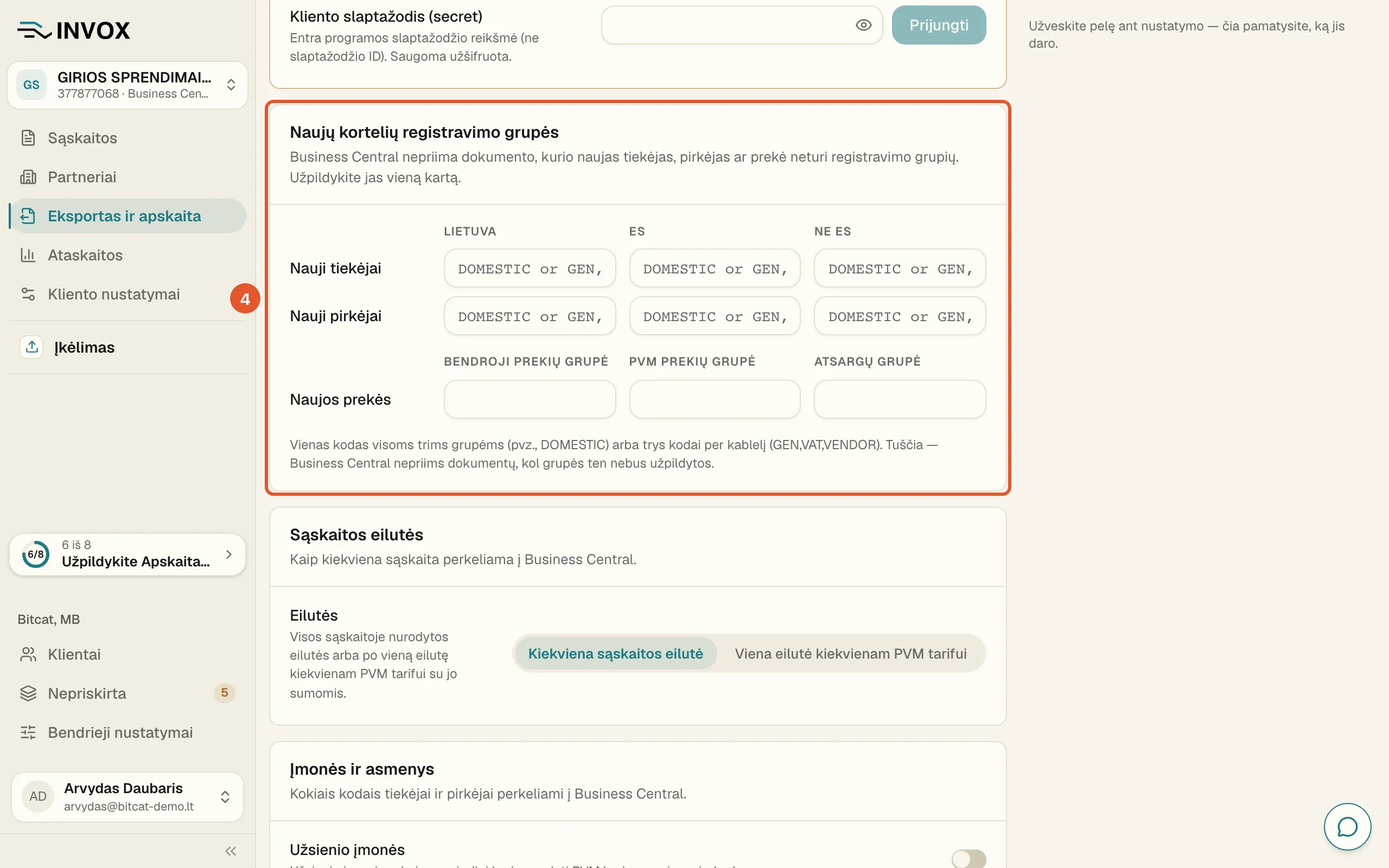Collapse sidebar with double chevron icon
The width and height of the screenshot is (1389, 868).
[x=231, y=851]
